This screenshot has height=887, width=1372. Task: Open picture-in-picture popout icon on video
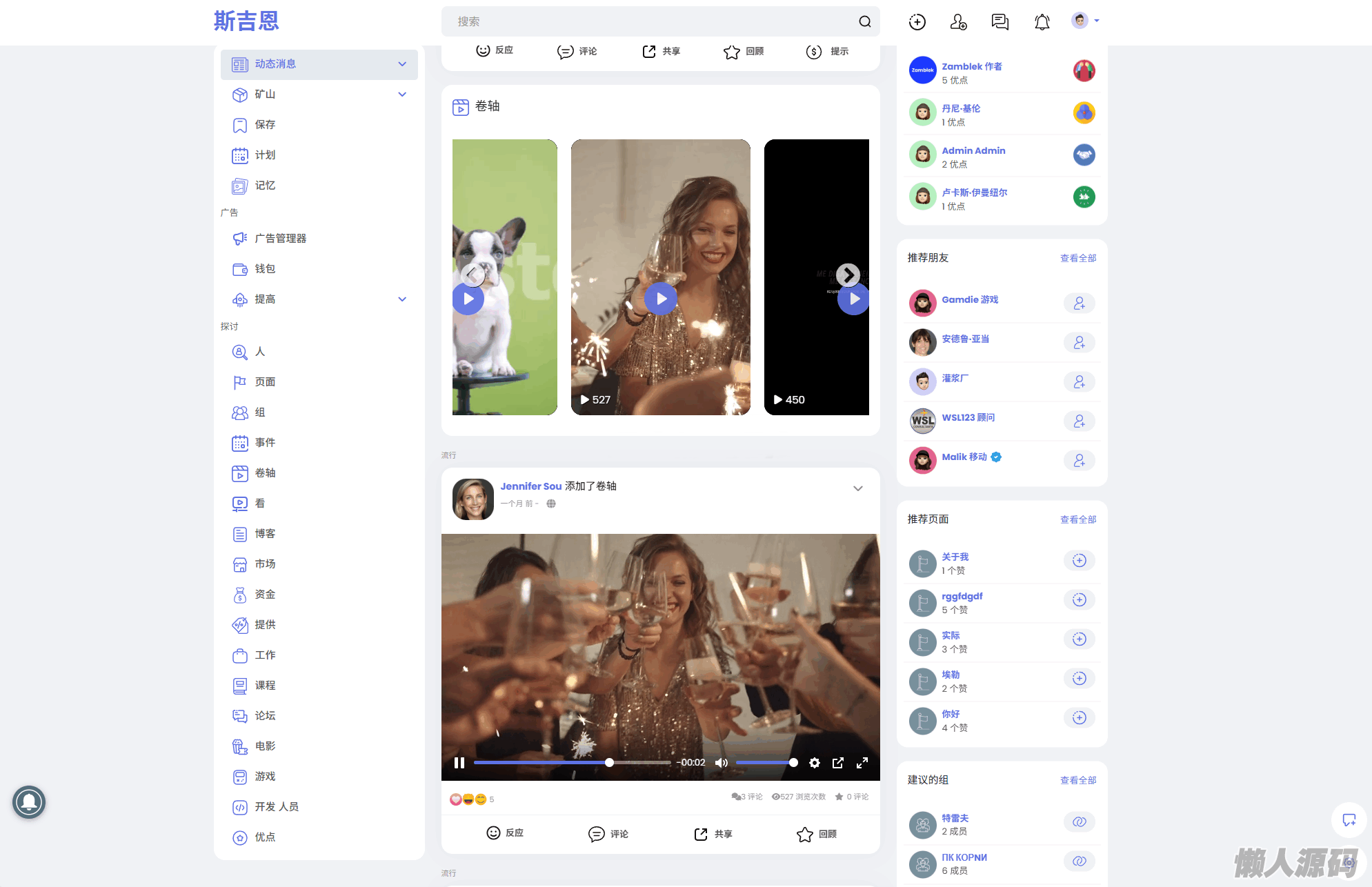click(837, 763)
